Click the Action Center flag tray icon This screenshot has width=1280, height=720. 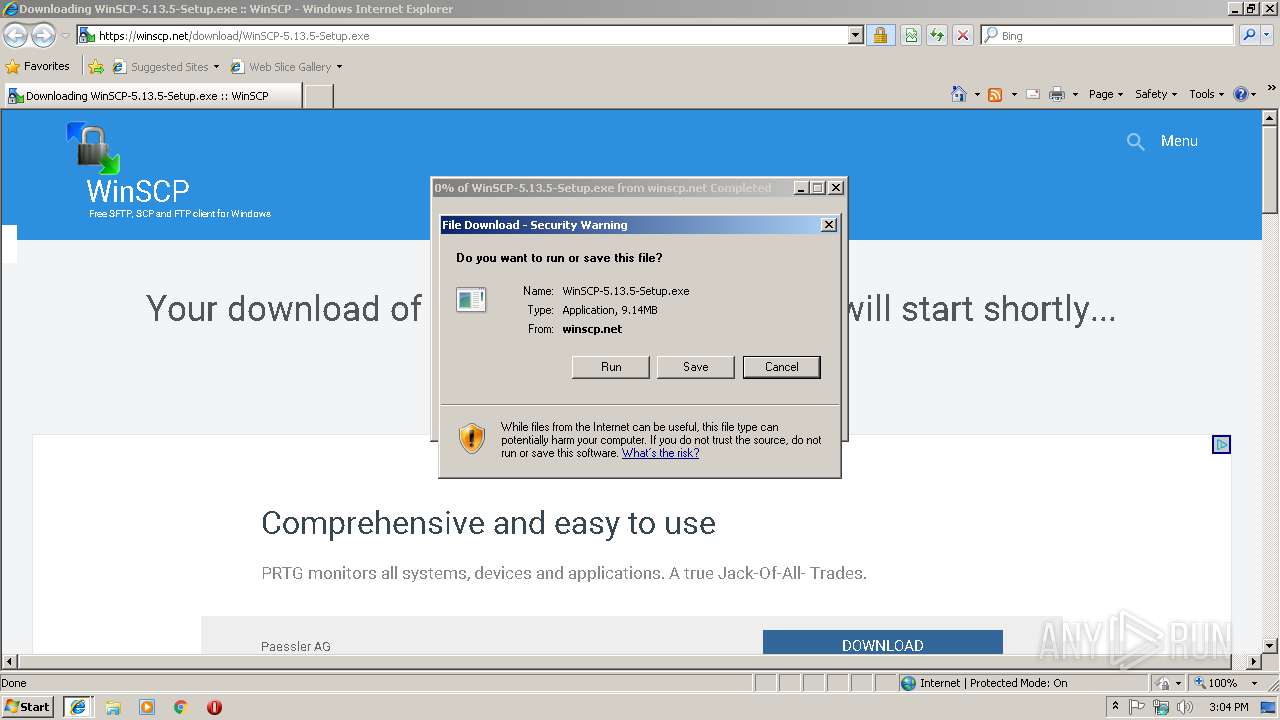[1138, 707]
